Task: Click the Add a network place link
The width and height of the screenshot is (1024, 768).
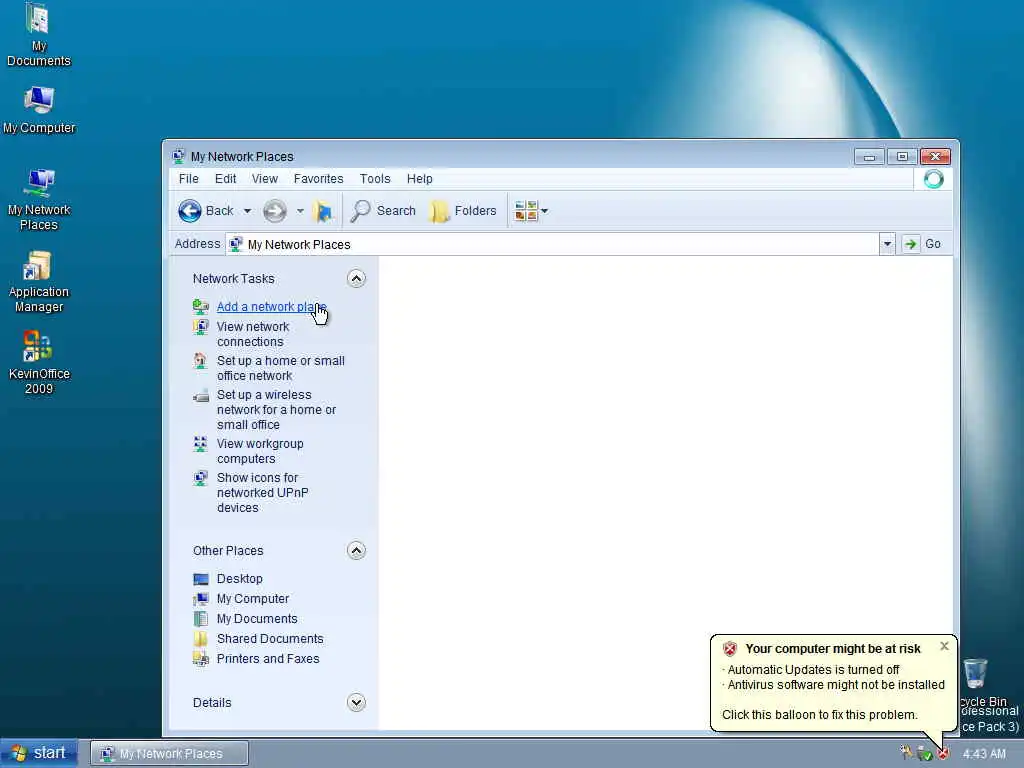Action: 271,307
